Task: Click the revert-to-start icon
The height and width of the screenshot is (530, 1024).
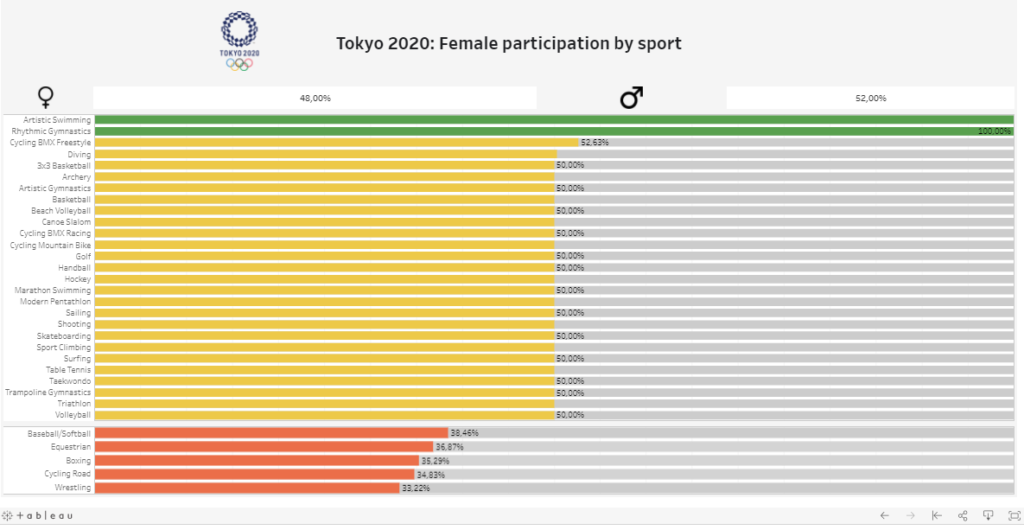Action: tap(936, 515)
